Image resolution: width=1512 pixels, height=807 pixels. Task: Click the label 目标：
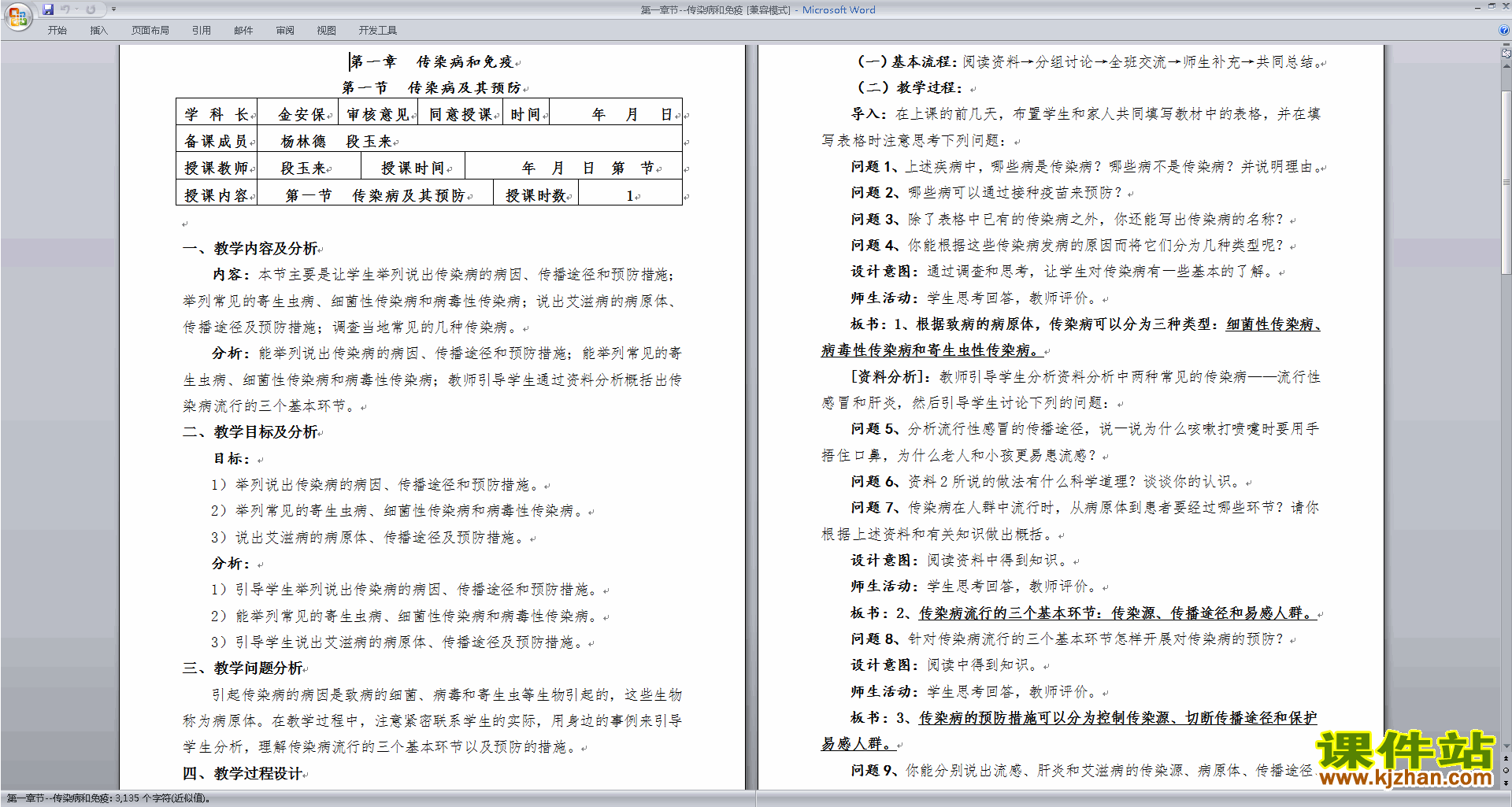tap(232, 458)
